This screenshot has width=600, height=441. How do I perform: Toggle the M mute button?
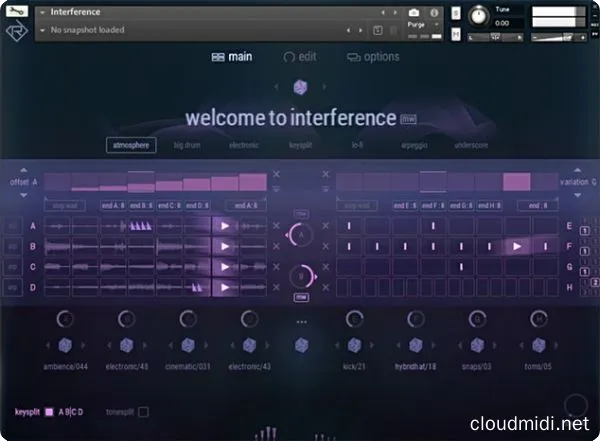pos(456,34)
